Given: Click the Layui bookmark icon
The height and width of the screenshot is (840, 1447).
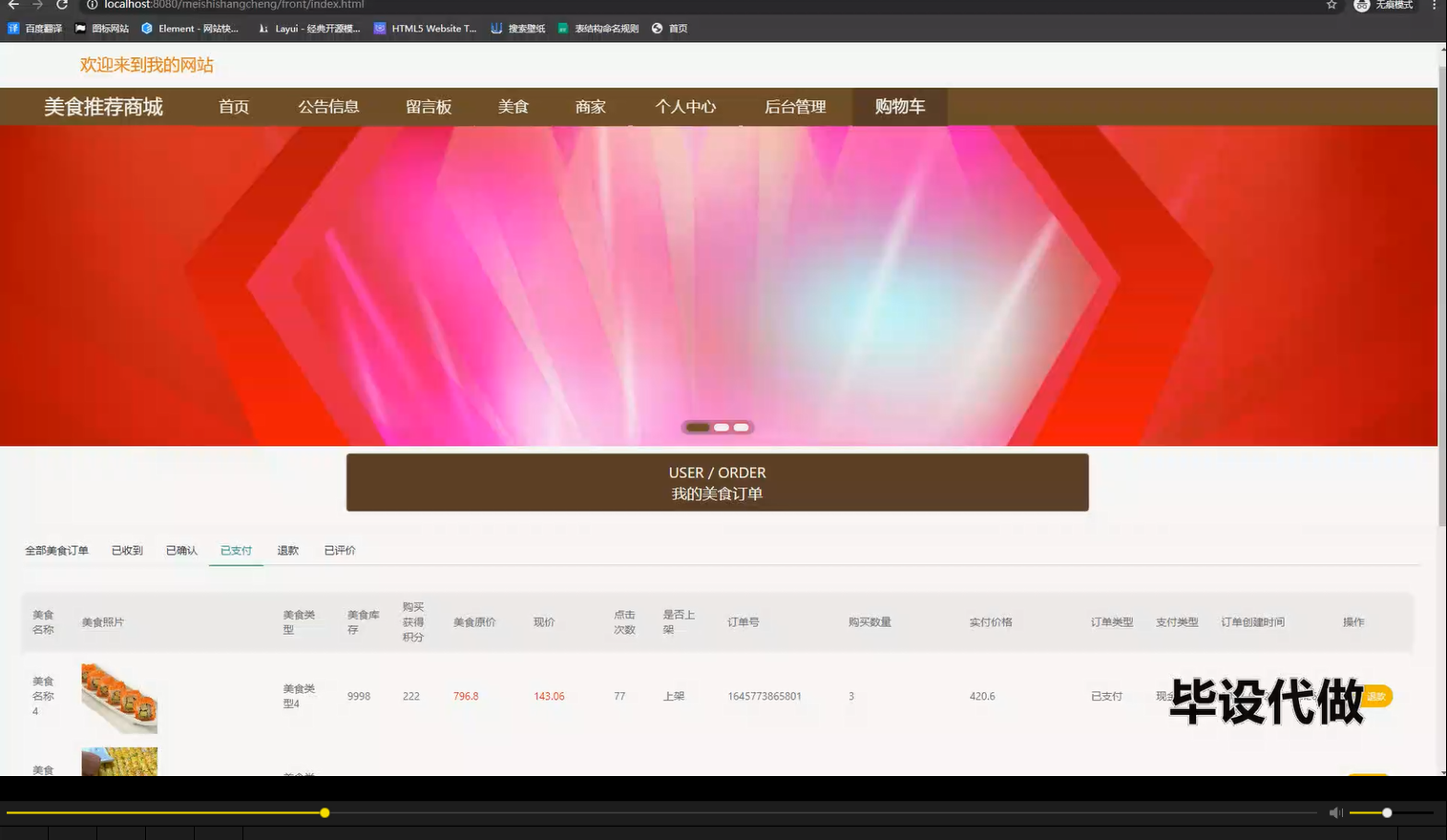Looking at the screenshot, I should [262, 28].
